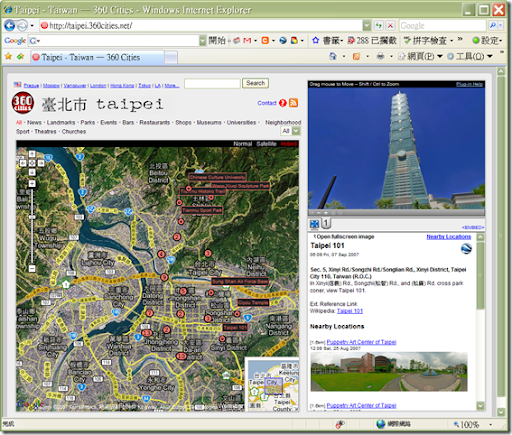Open the Google toolbar search box dropdown

[x=202, y=41]
